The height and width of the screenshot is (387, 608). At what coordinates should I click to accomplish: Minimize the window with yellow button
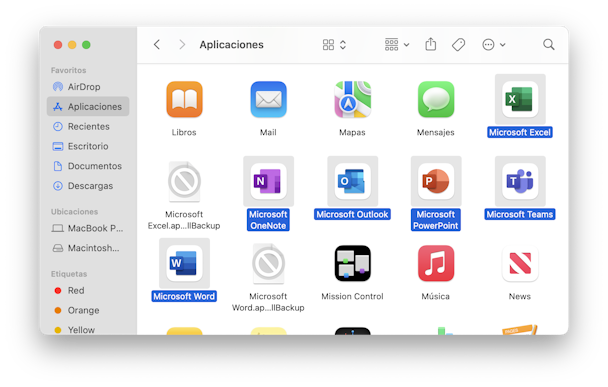(72, 45)
